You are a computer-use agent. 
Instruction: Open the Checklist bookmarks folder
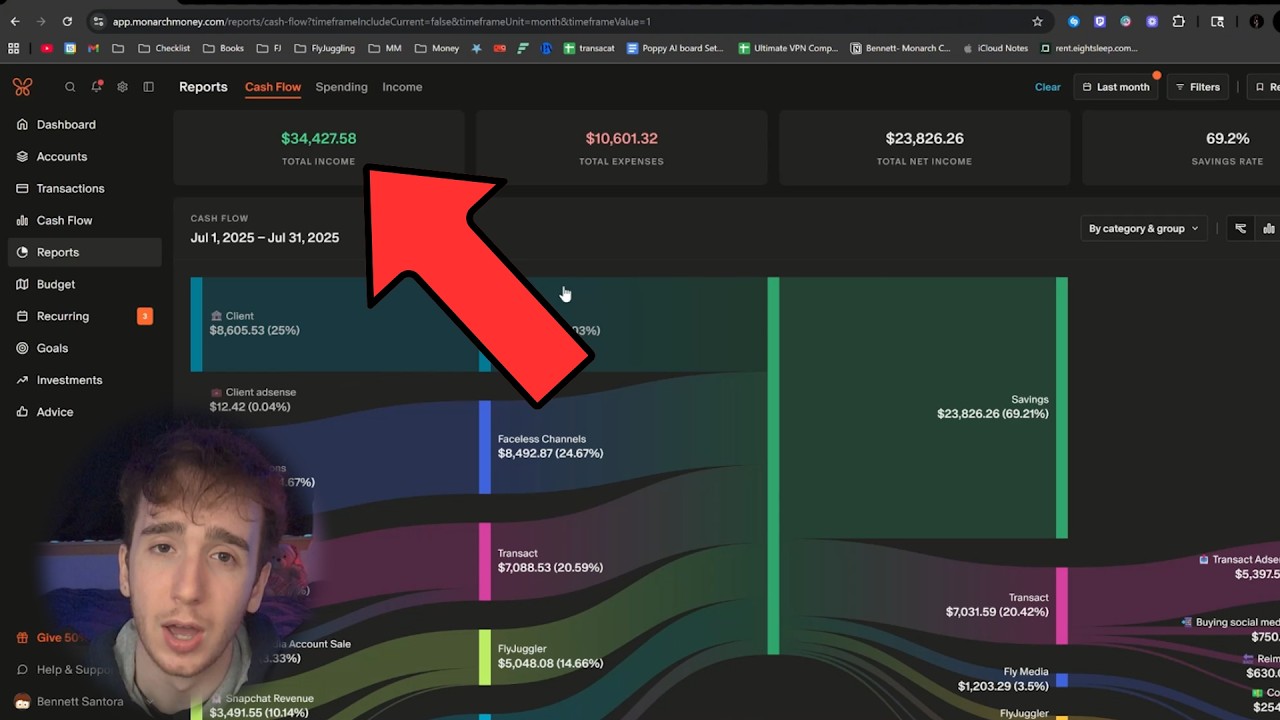point(164,48)
